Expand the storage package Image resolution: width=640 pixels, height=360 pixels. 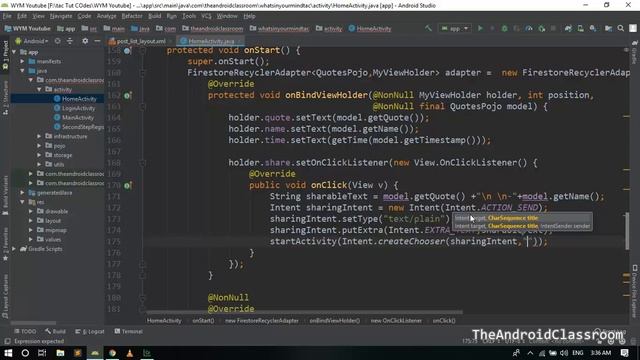pos(39,155)
